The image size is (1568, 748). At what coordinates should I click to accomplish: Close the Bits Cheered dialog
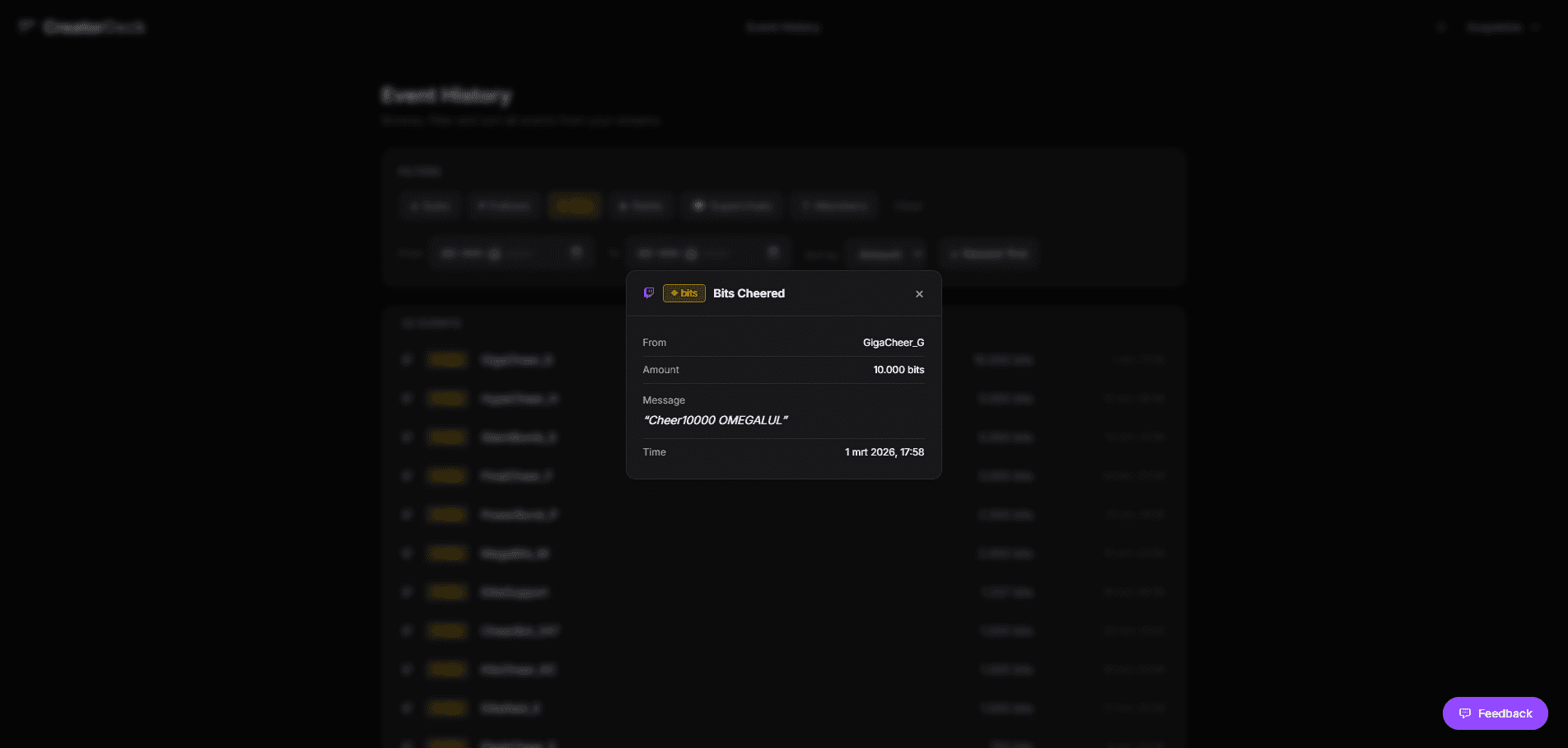pyautogui.click(x=919, y=294)
